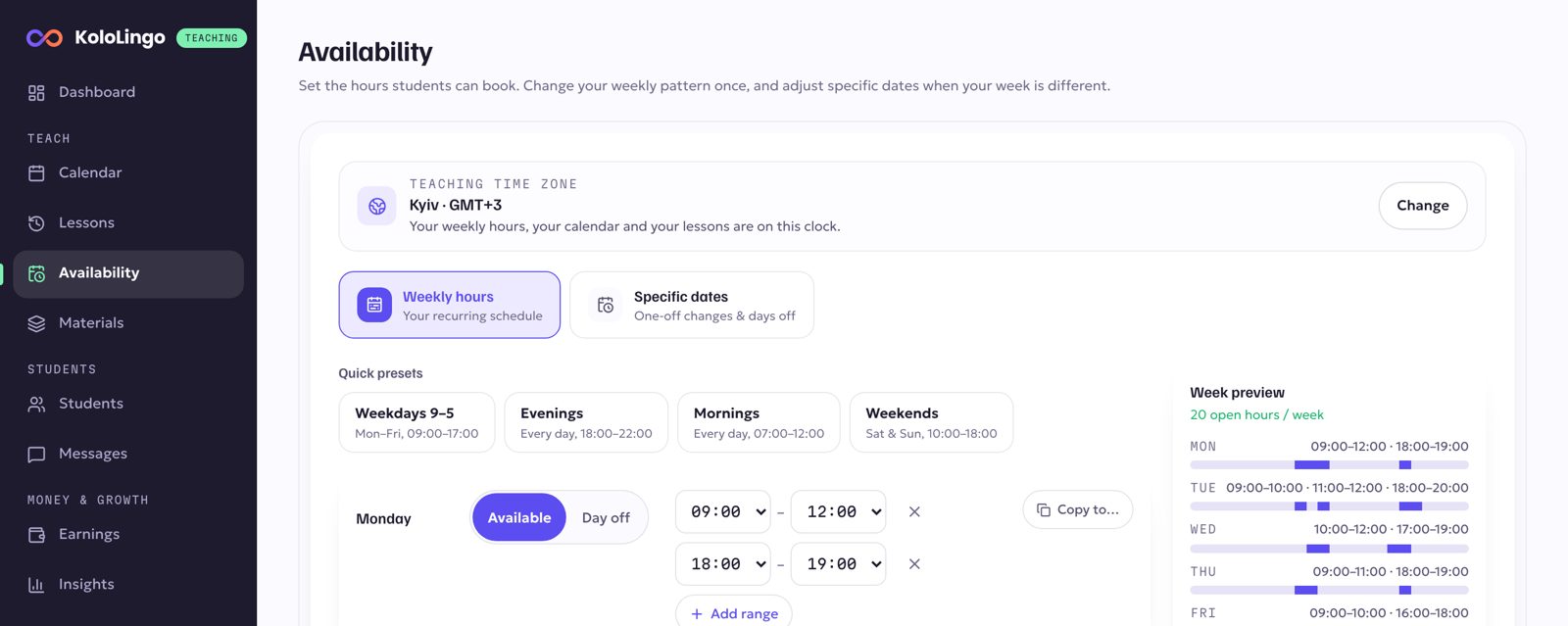Click the Week preview heading
Viewport: 1568px width, 626px height.
pyautogui.click(x=1237, y=393)
